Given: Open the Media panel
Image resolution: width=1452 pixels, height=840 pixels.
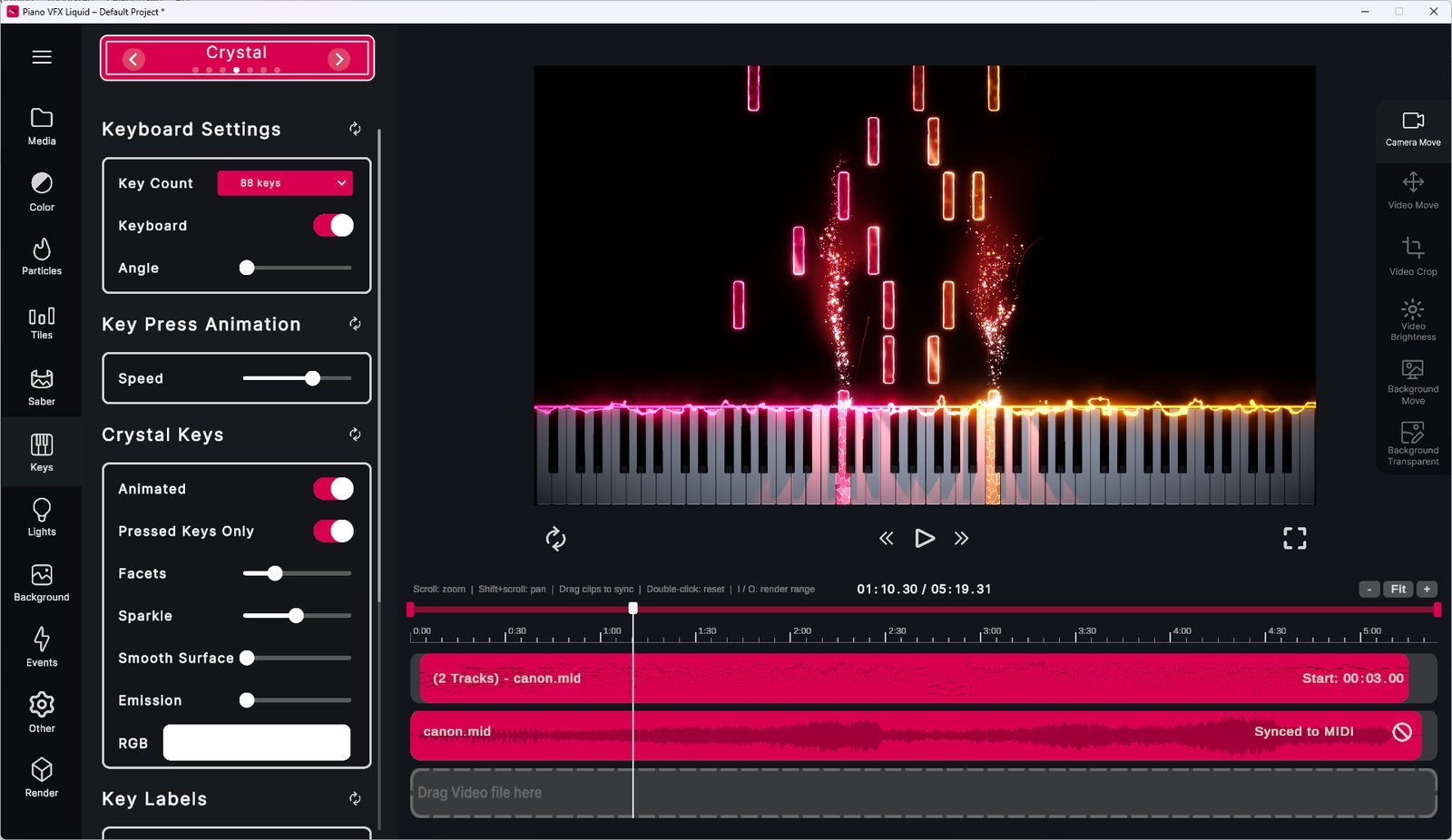Looking at the screenshot, I should point(42,127).
